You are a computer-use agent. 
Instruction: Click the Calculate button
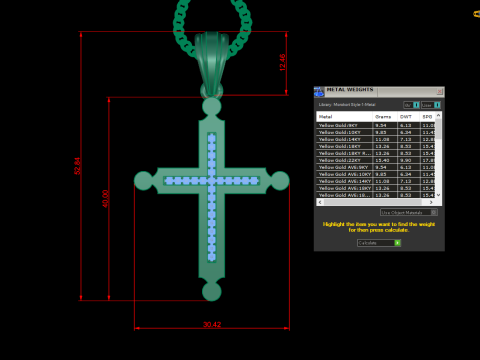379,243
